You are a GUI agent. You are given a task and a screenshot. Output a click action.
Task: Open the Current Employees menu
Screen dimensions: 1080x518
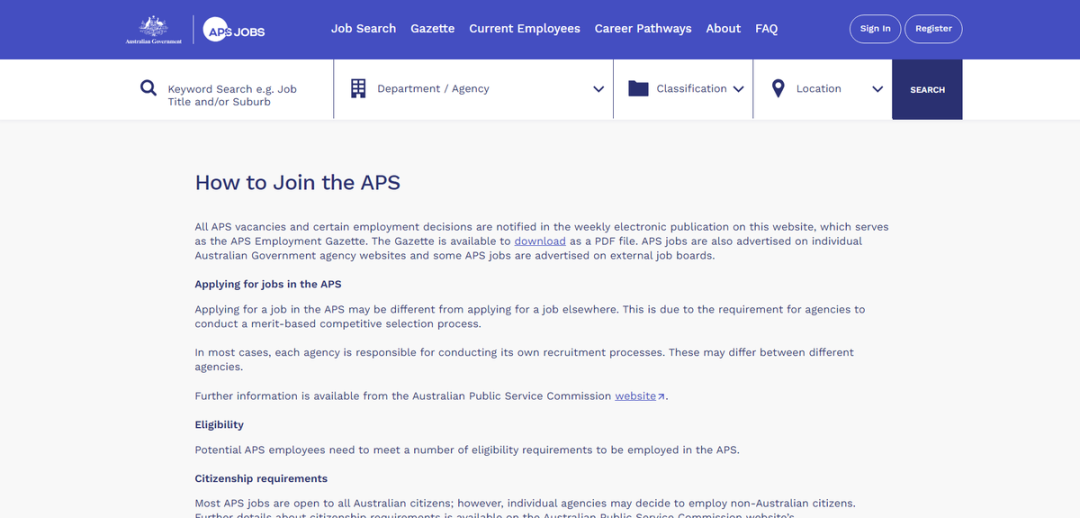coord(525,29)
